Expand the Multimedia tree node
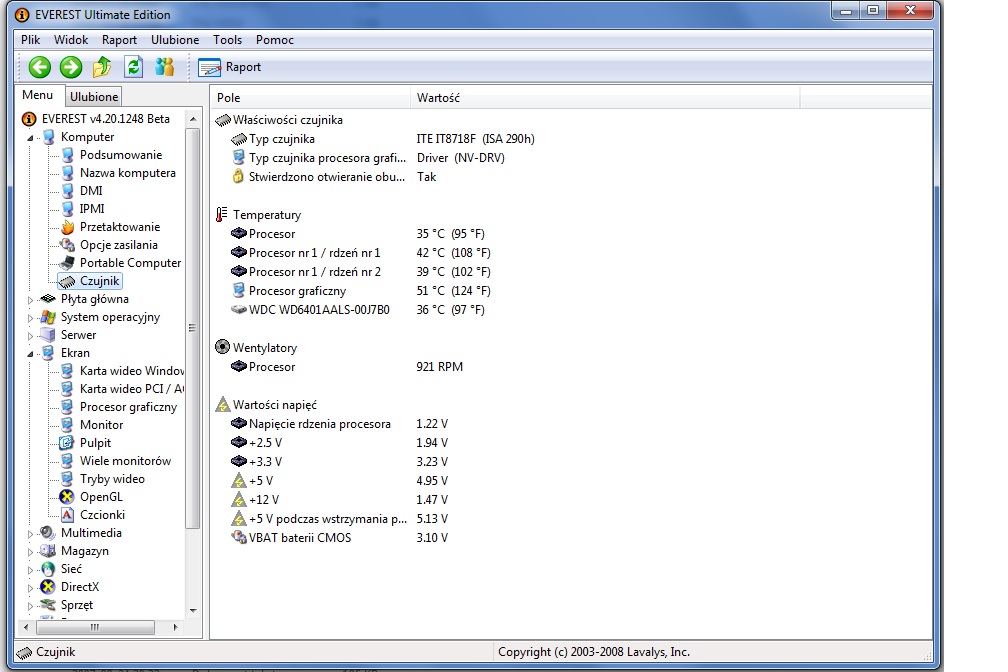This screenshot has height=672, width=1008. (35, 533)
